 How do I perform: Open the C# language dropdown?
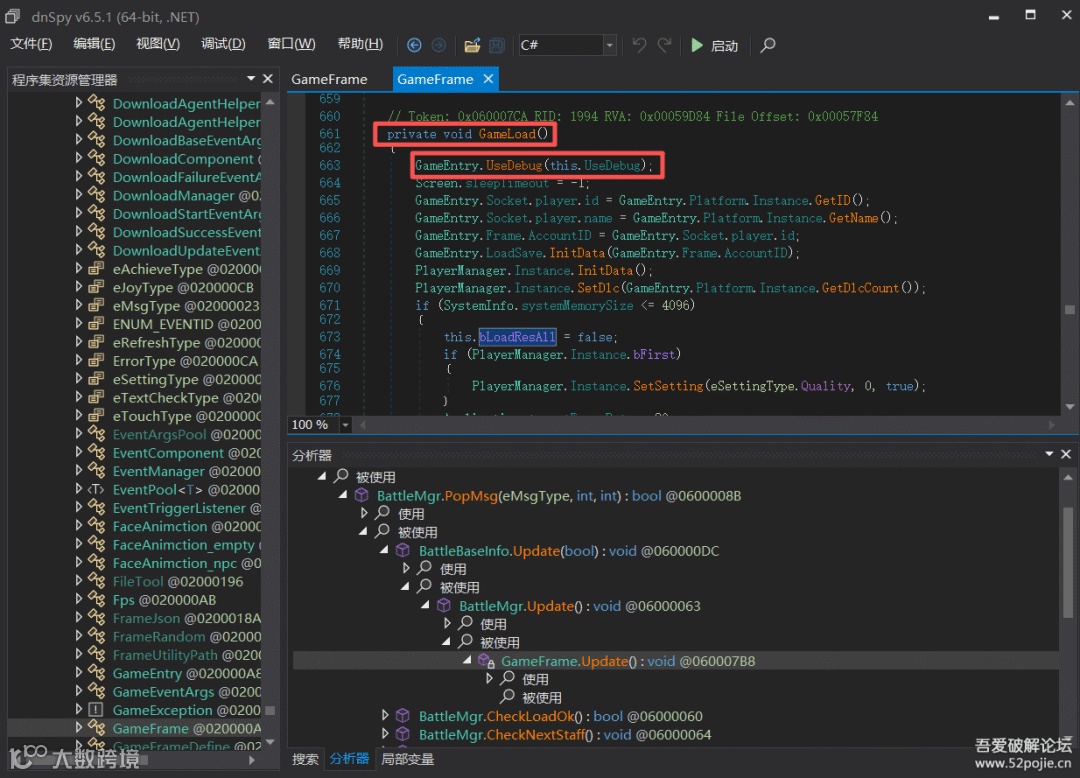point(609,45)
